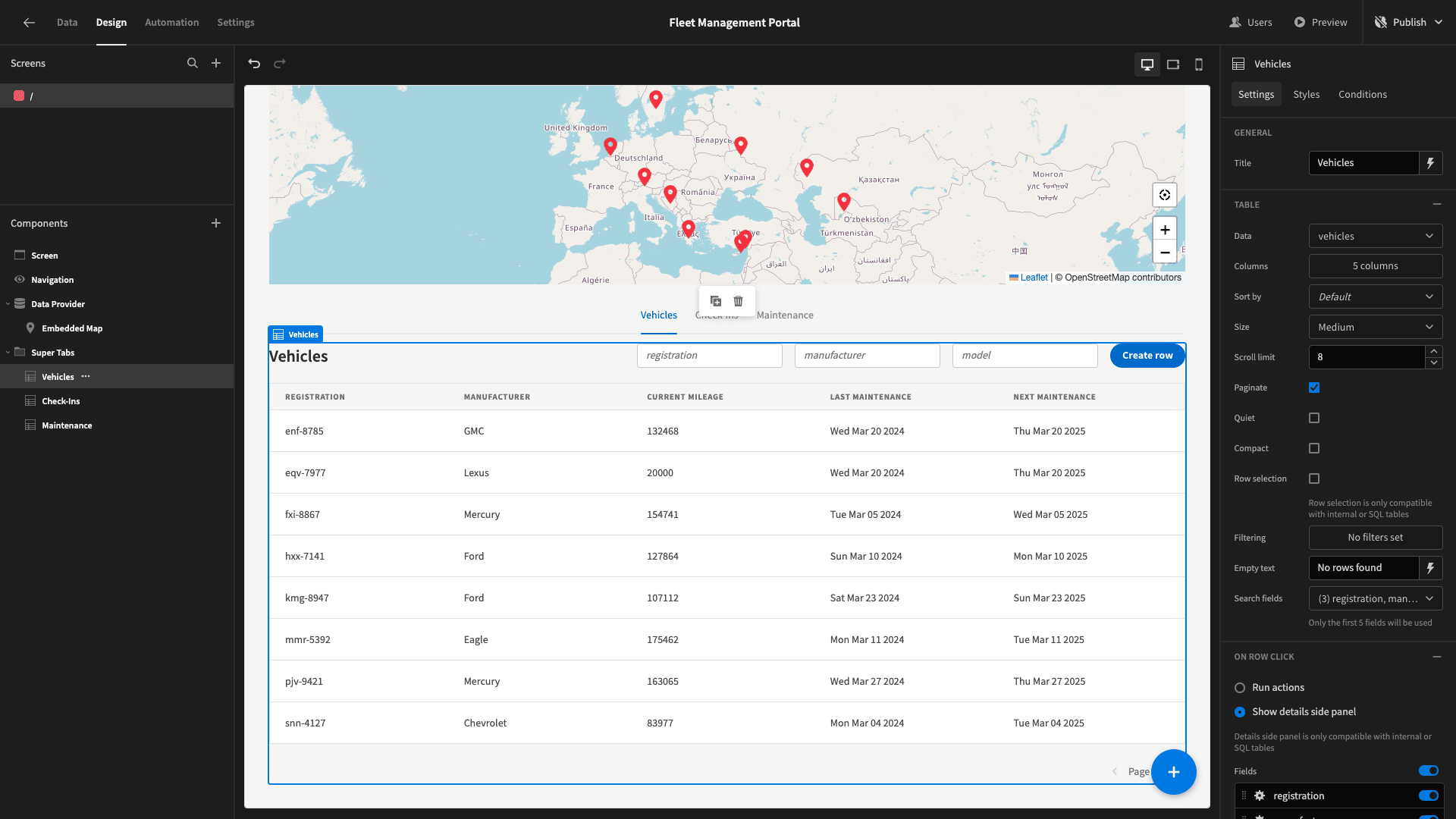This screenshot has height=819, width=1456.
Task: Uncheck the Paginate checkbox
Action: coord(1314,388)
